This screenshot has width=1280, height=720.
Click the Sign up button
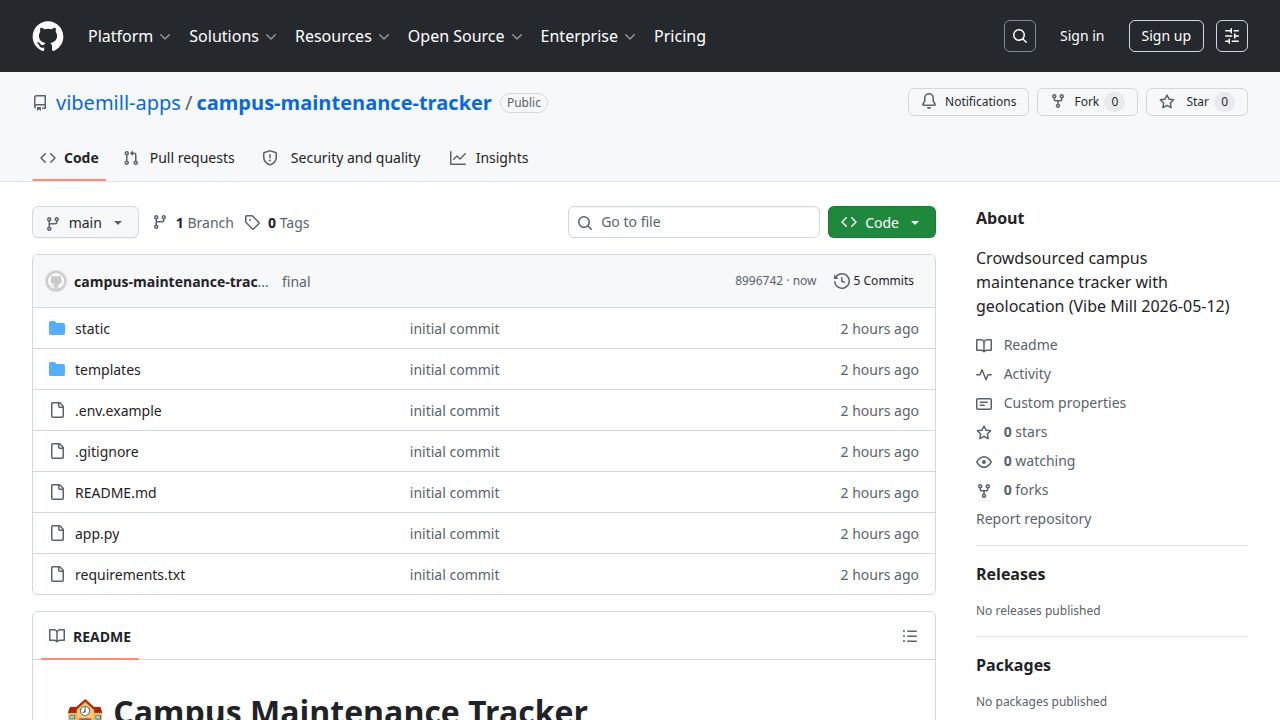1166,36
